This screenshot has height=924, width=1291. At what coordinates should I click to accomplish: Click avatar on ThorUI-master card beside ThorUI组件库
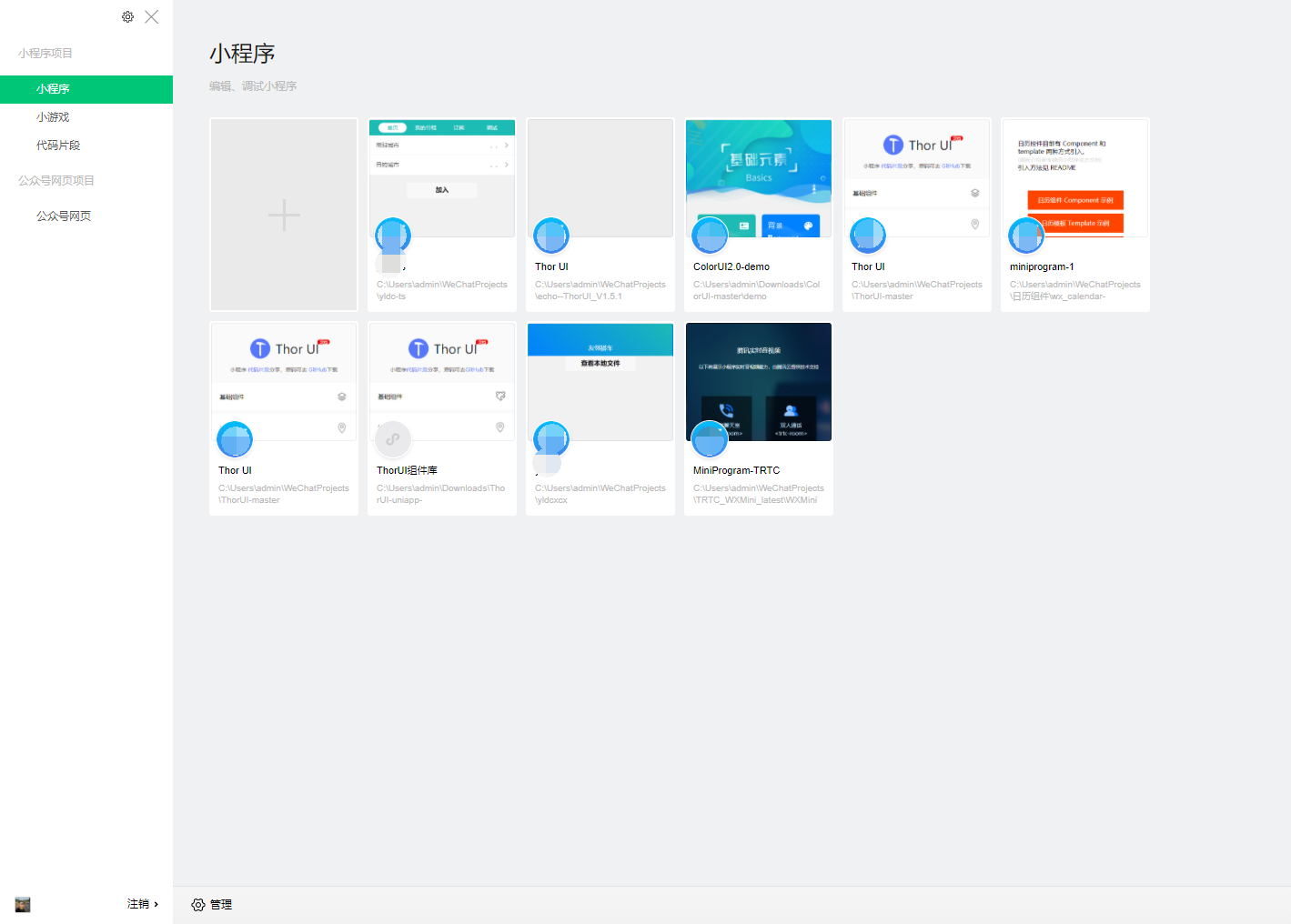pyautogui.click(x=235, y=439)
